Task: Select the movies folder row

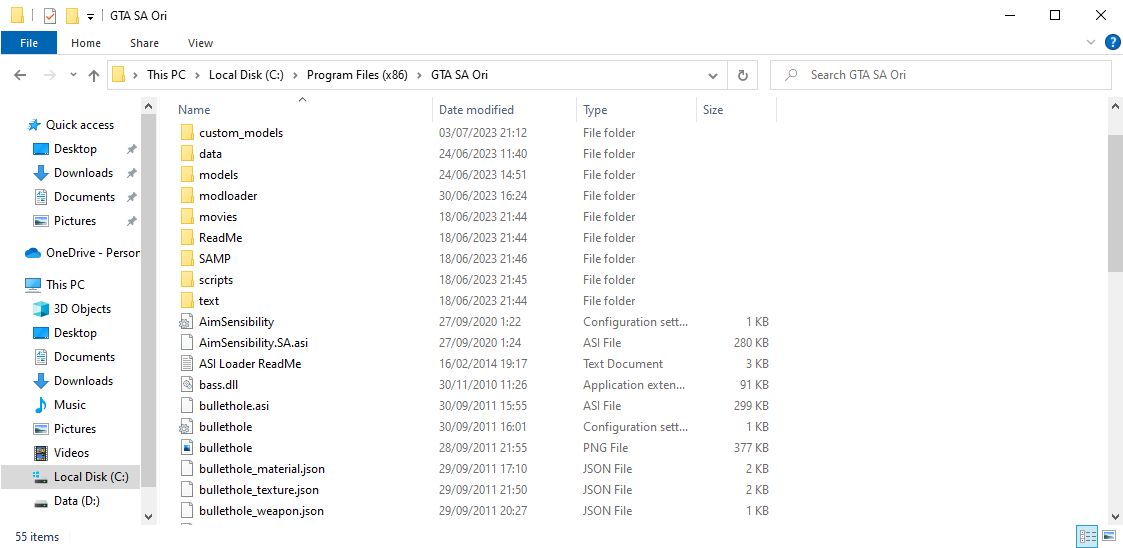Action: (473, 216)
